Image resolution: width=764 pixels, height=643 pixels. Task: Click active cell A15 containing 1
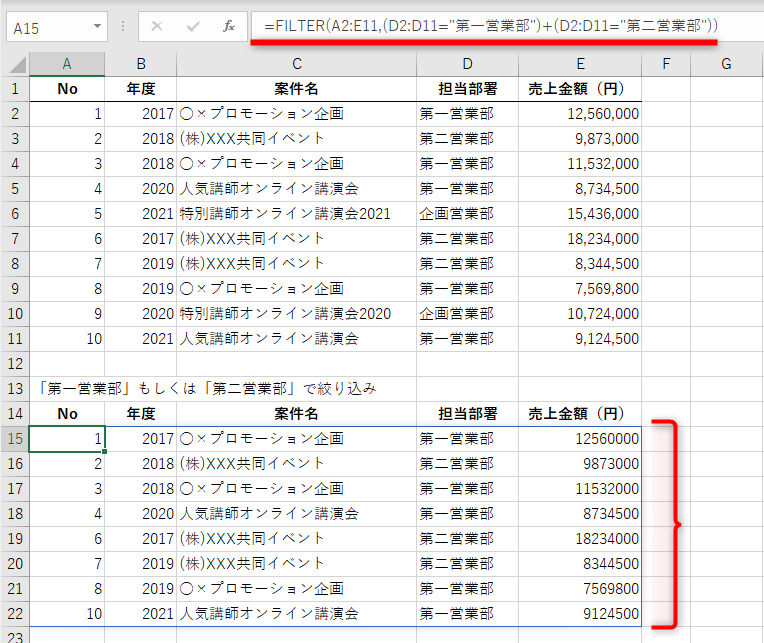[x=67, y=439]
